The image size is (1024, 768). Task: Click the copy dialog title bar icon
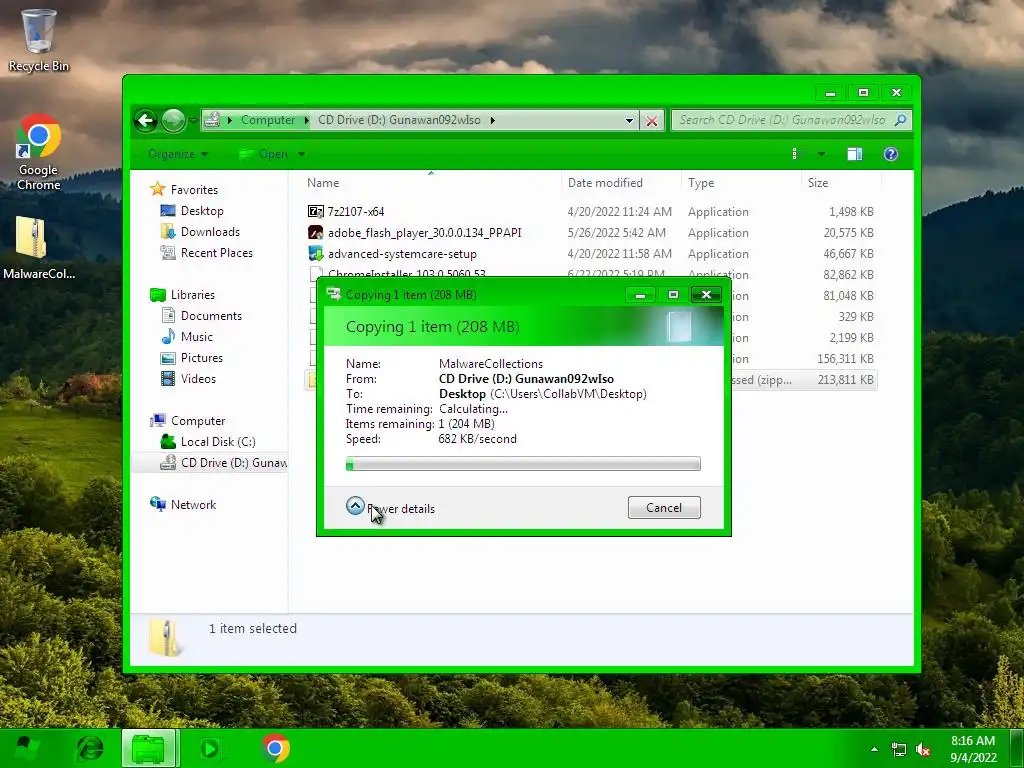[x=334, y=295]
